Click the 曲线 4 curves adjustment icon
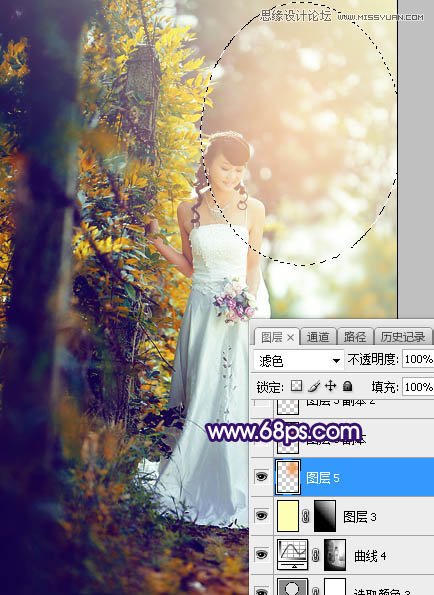 [292, 555]
